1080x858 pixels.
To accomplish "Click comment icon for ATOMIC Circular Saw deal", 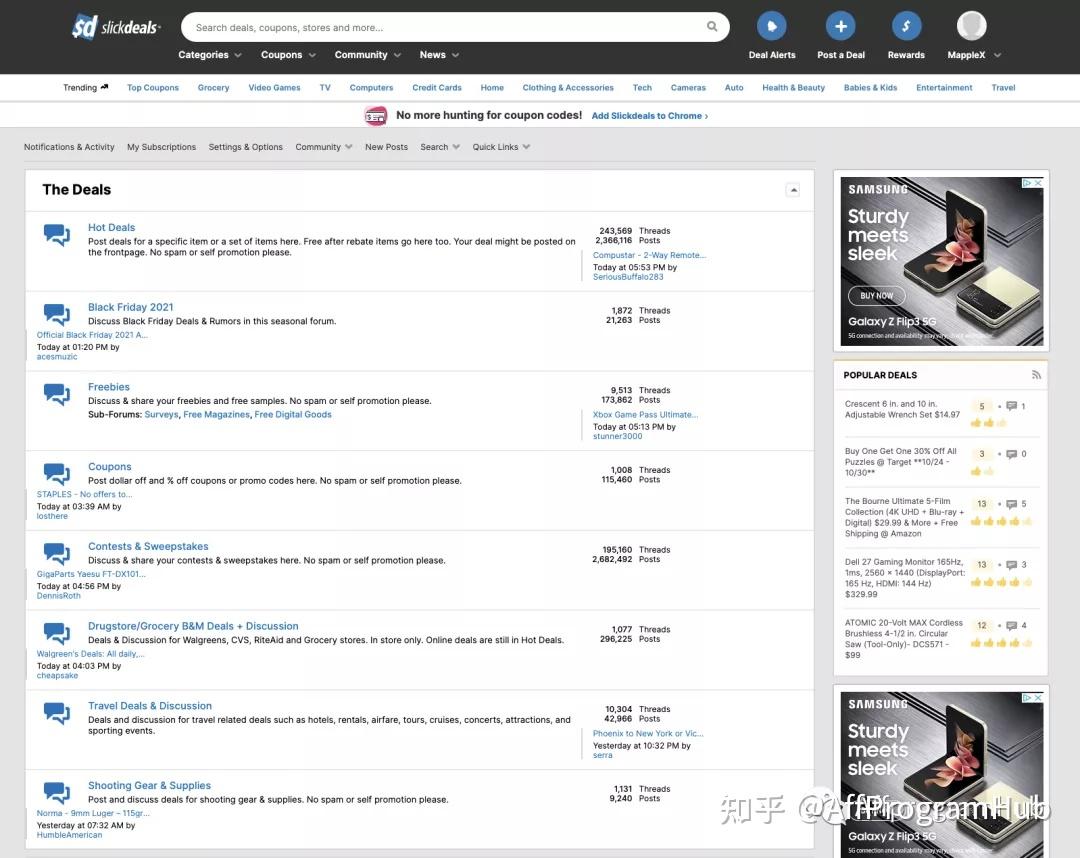I will point(1011,625).
